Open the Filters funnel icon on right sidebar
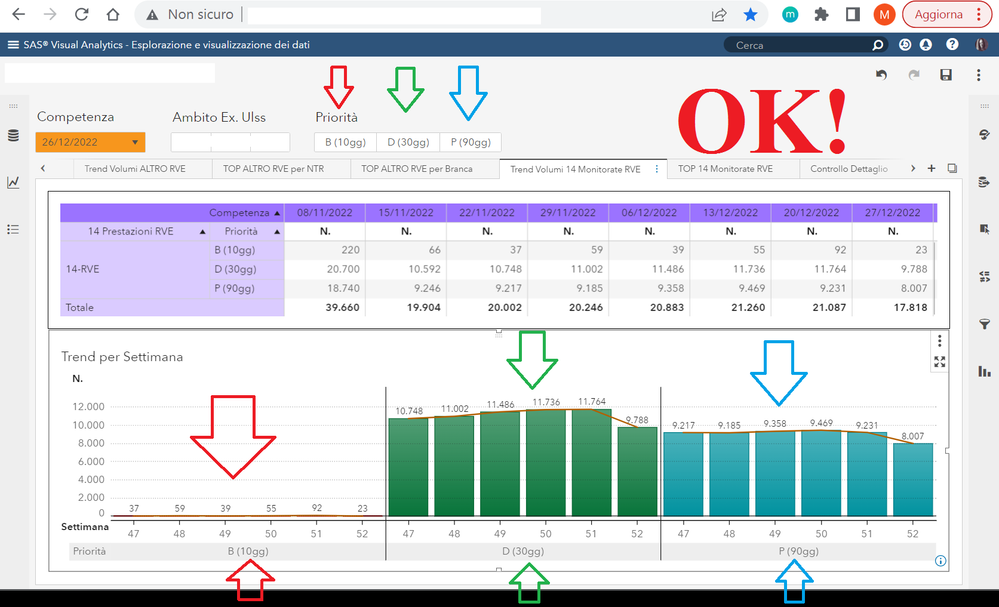This screenshot has height=607, width=999. 984,324
